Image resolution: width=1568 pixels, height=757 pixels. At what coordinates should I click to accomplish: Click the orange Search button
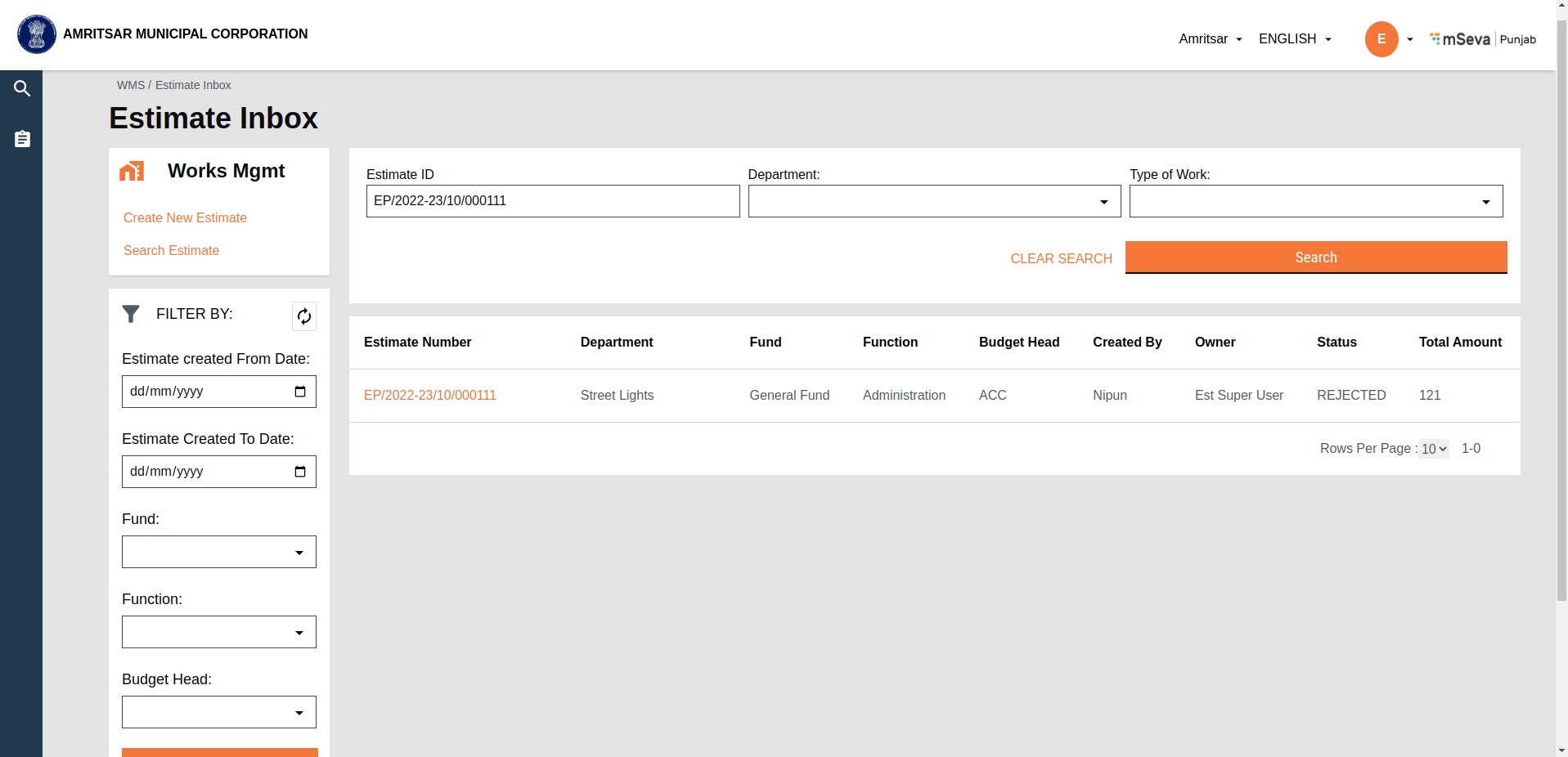click(1315, 258)
